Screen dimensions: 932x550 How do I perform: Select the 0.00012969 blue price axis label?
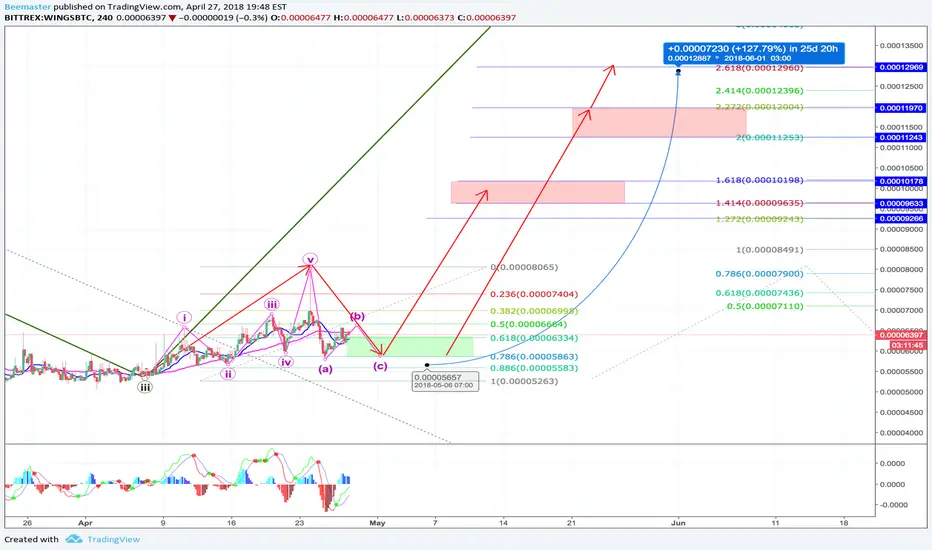(900, 67)
